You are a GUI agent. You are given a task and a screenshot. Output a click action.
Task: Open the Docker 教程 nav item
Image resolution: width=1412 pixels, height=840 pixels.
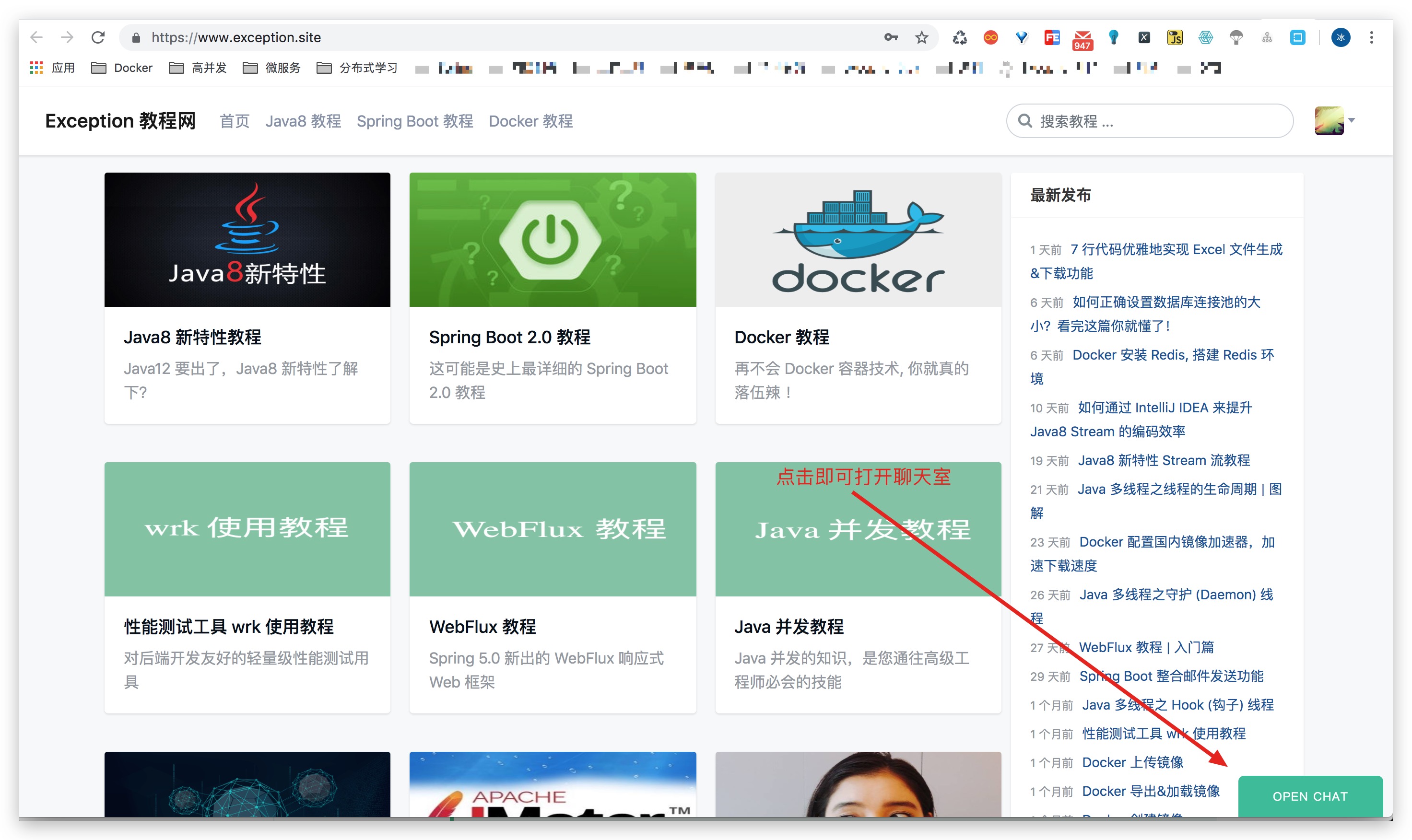(x=530, y=121)
